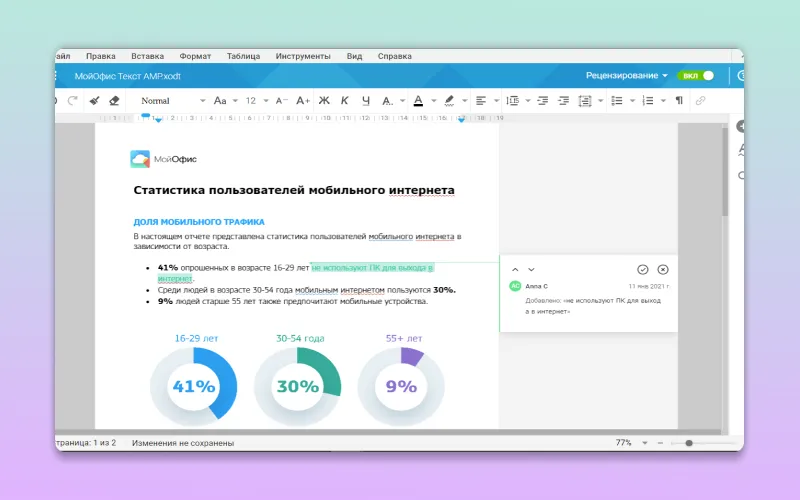Open the Справка menu
This screenshot has height=500, width=800.
click(394, 56)
